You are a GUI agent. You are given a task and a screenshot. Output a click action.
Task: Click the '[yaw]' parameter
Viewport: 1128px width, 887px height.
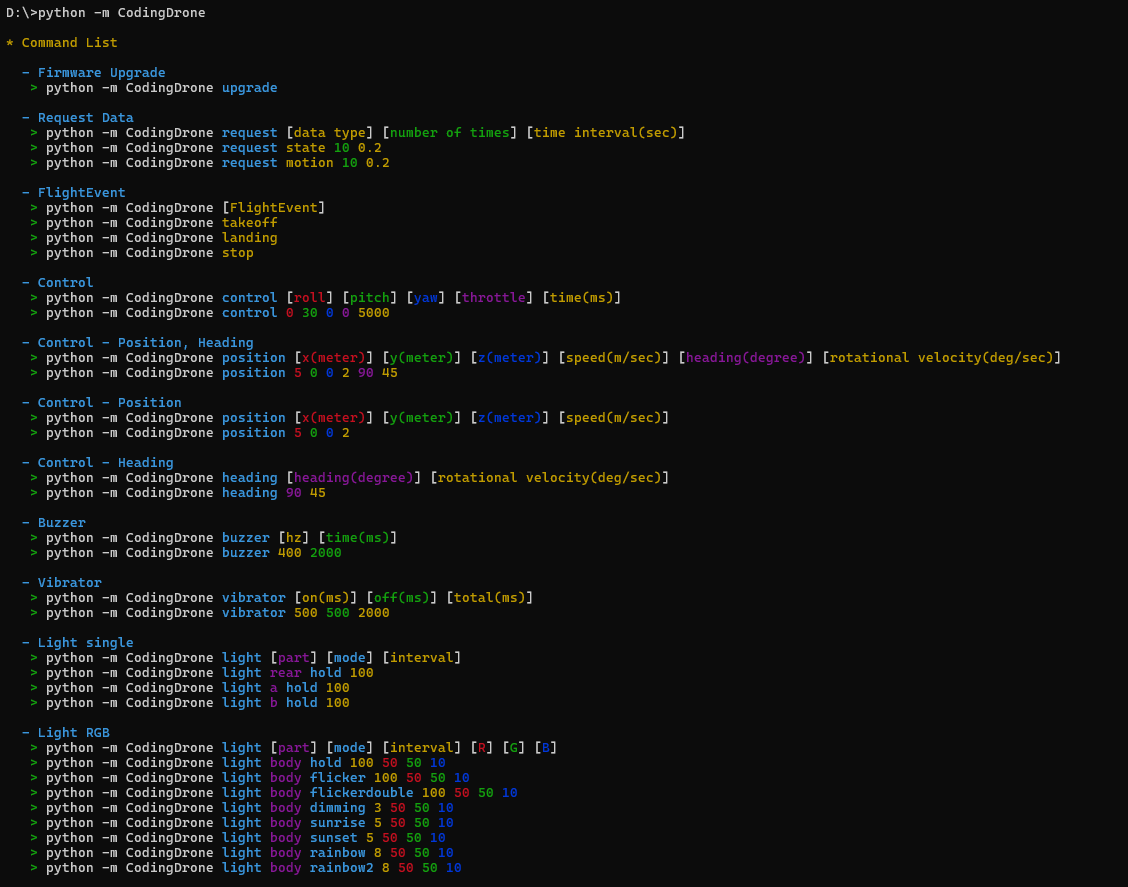pos(426,298)
